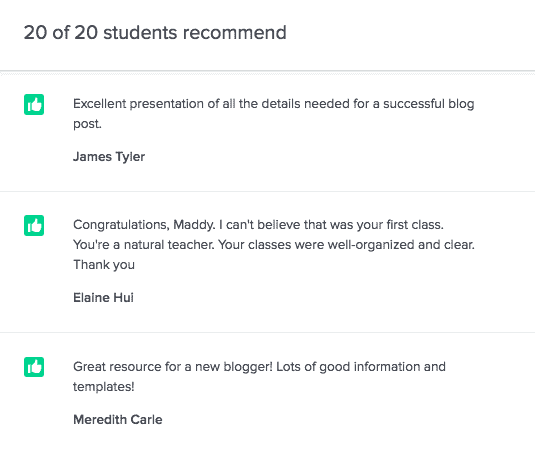The width and height of the screenshot is (535, 451).
Task: Click 'Lots of good information' in Meredith's review
Action: (x=348, y=367)
